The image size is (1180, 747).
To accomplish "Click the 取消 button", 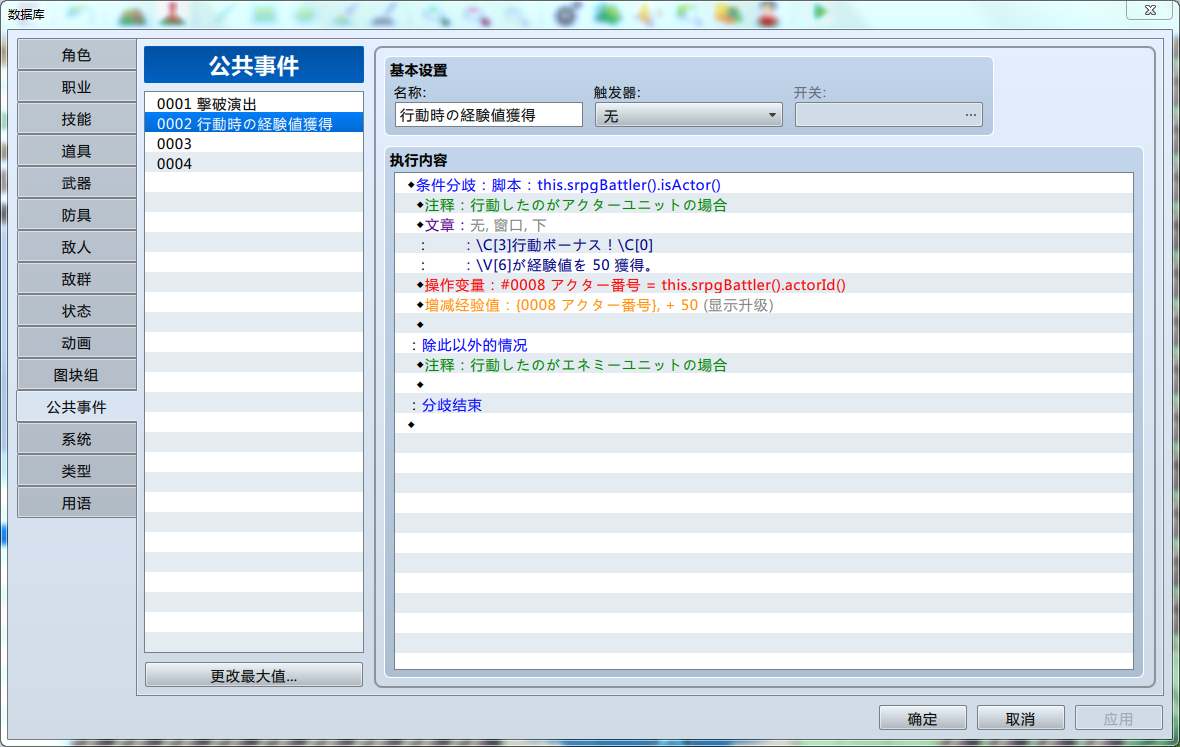I will click(1020, 718).
